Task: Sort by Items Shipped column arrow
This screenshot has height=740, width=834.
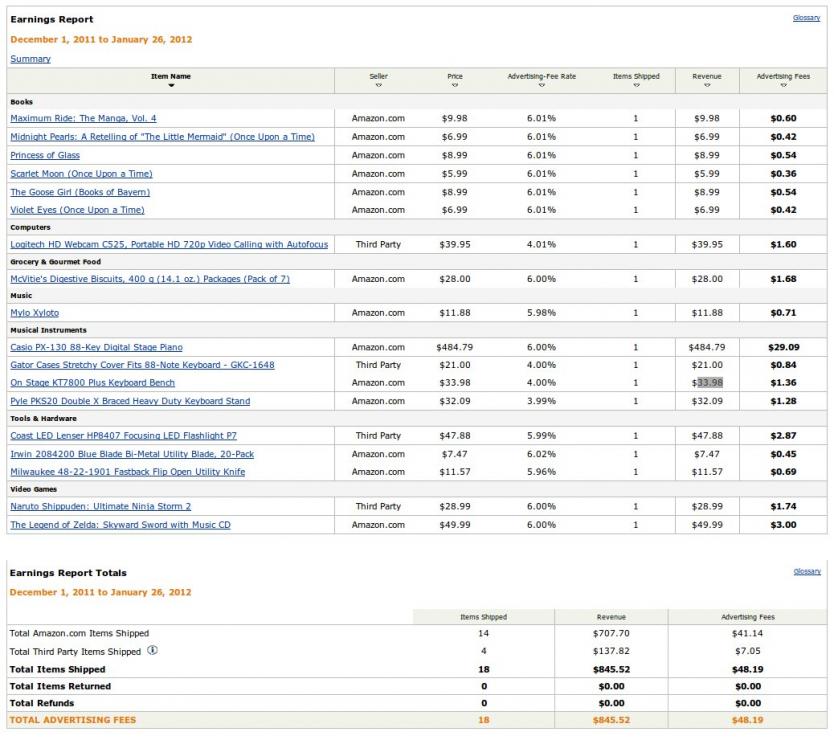Action: click(x=636, y=86)
